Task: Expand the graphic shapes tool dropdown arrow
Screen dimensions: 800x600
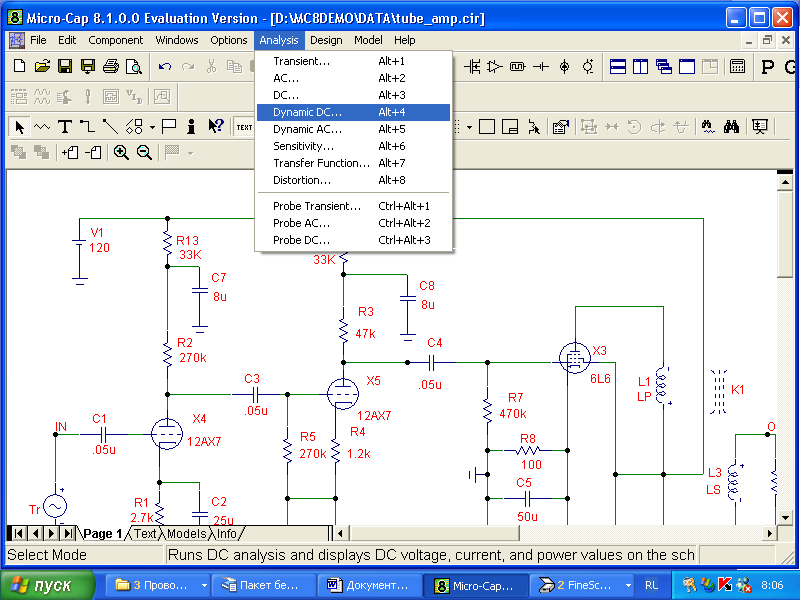Action: coord(152,127)
